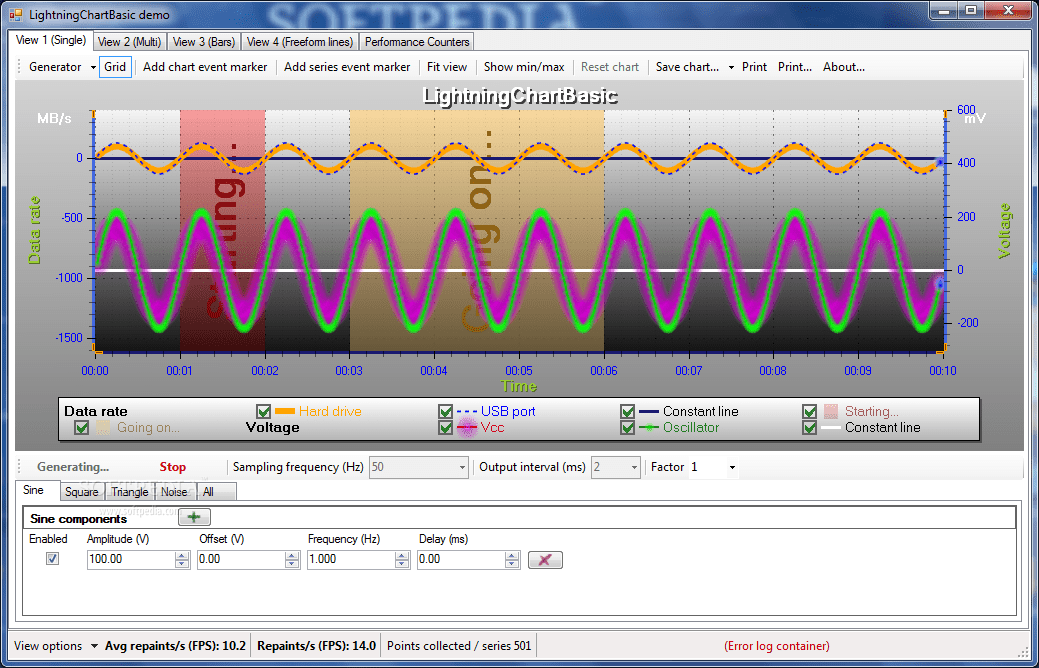Click the app icon in title bar
This screenshot has height=668, width=1039.
click(15, 15)
